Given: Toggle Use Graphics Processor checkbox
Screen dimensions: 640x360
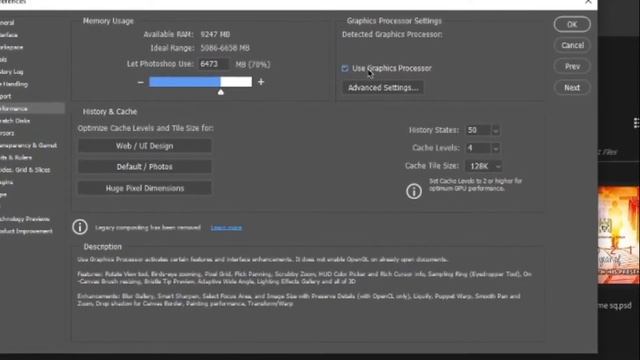Looking at the screenshot, I should coord(345,68).
